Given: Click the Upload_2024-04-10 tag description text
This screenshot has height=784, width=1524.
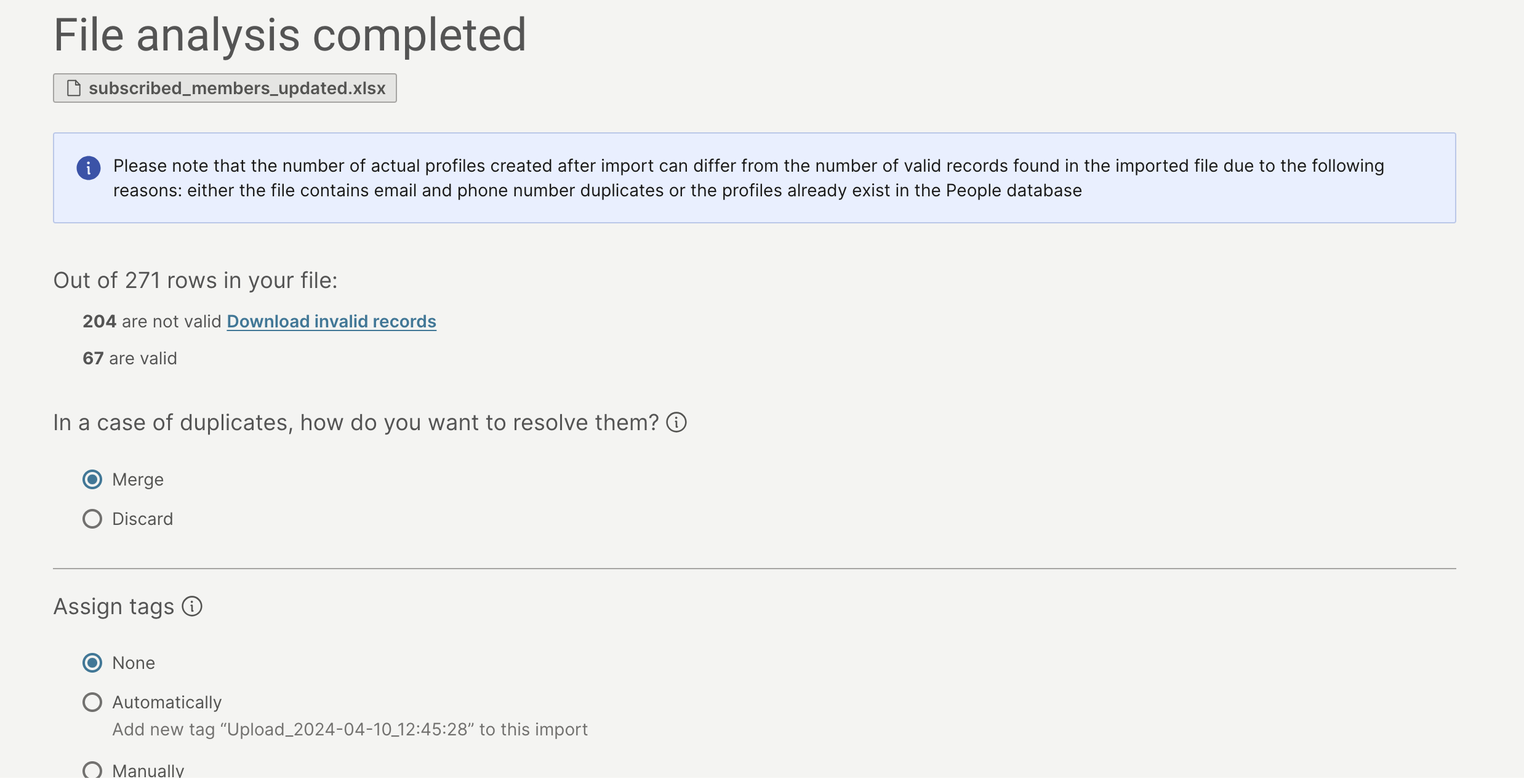Looking at the screenshot, I should coord(350,730).
